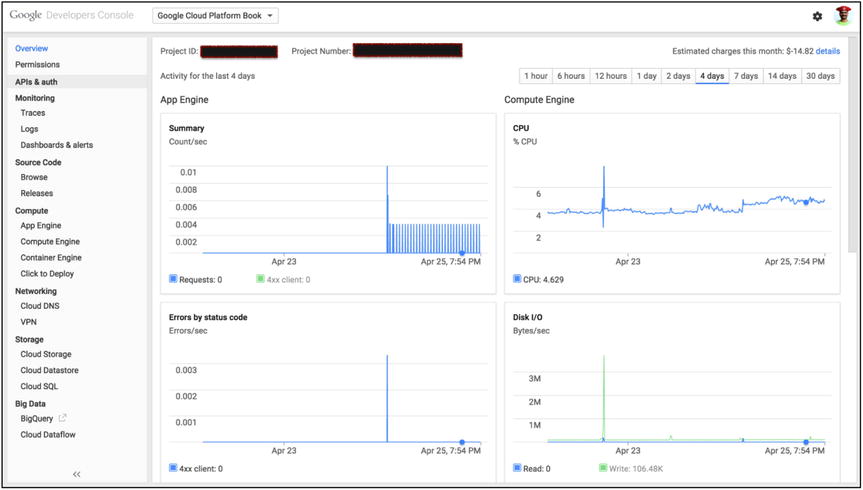Click the data point marker on CPU chart
Screen dimensions: 863x490
806,203
